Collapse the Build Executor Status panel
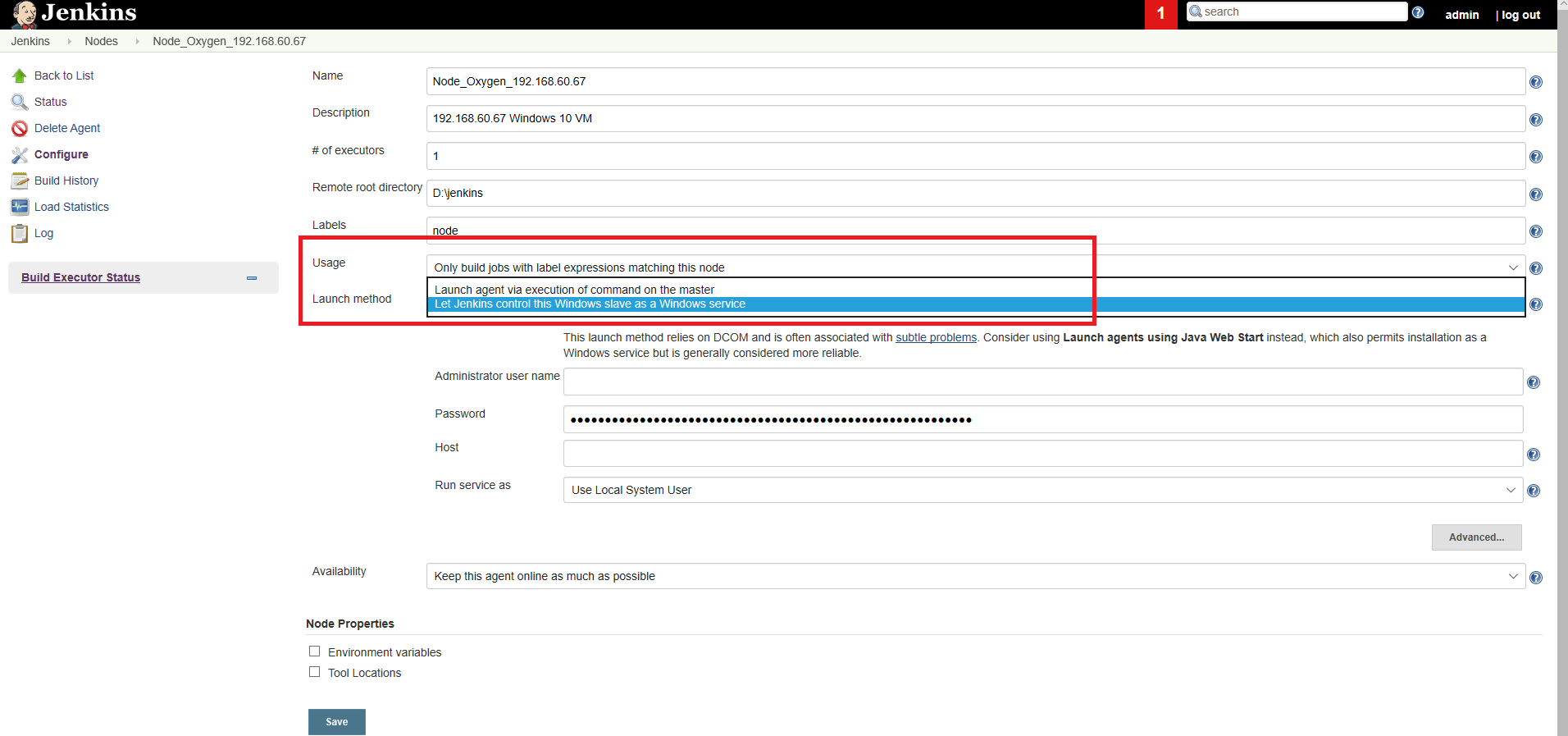The width and height of the screenshot is (1568, 736). (x=252, y=278)
